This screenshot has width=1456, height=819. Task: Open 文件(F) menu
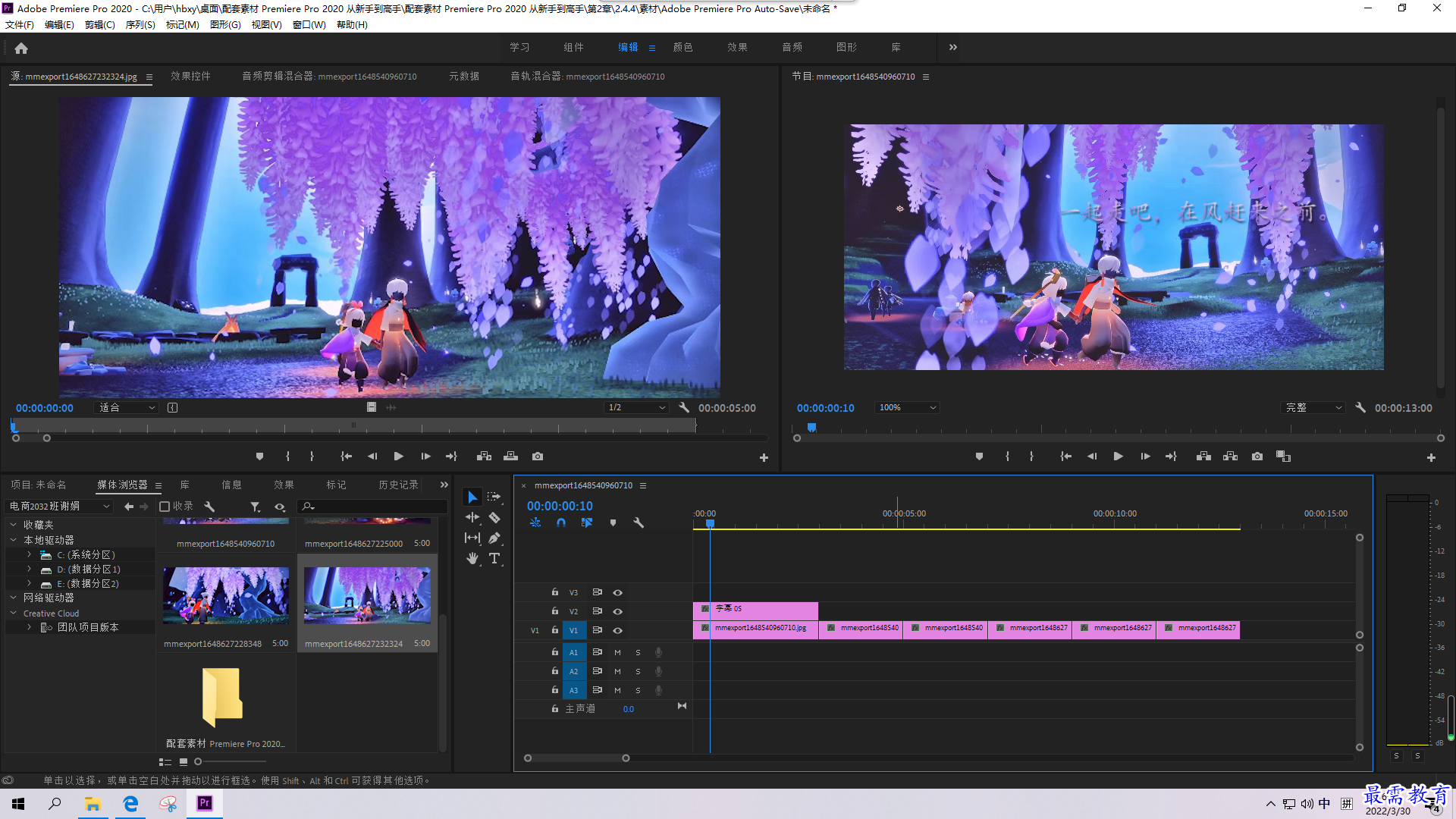[x=20, y=25]
